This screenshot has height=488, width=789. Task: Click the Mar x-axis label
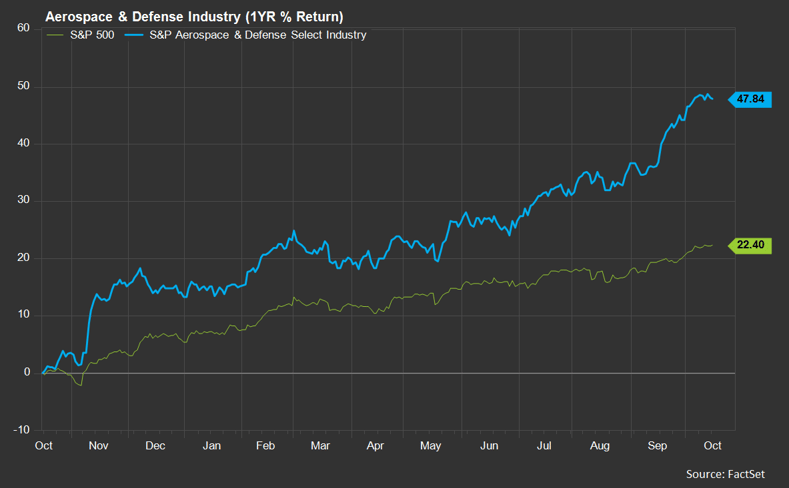(321, 446)
